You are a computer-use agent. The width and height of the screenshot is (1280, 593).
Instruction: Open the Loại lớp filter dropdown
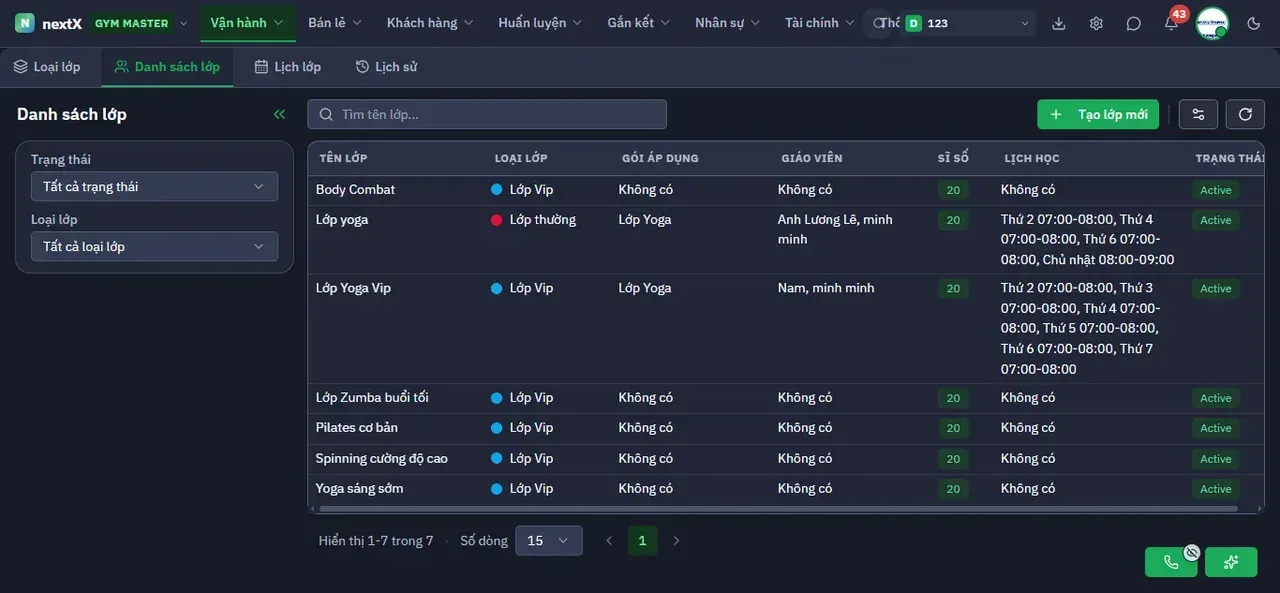point(154,247)
